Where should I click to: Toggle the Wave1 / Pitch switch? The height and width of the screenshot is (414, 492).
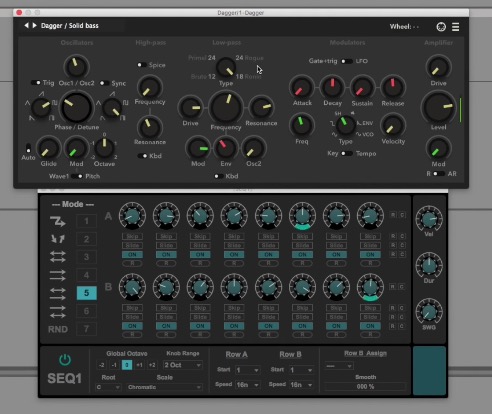coord(77,176)
